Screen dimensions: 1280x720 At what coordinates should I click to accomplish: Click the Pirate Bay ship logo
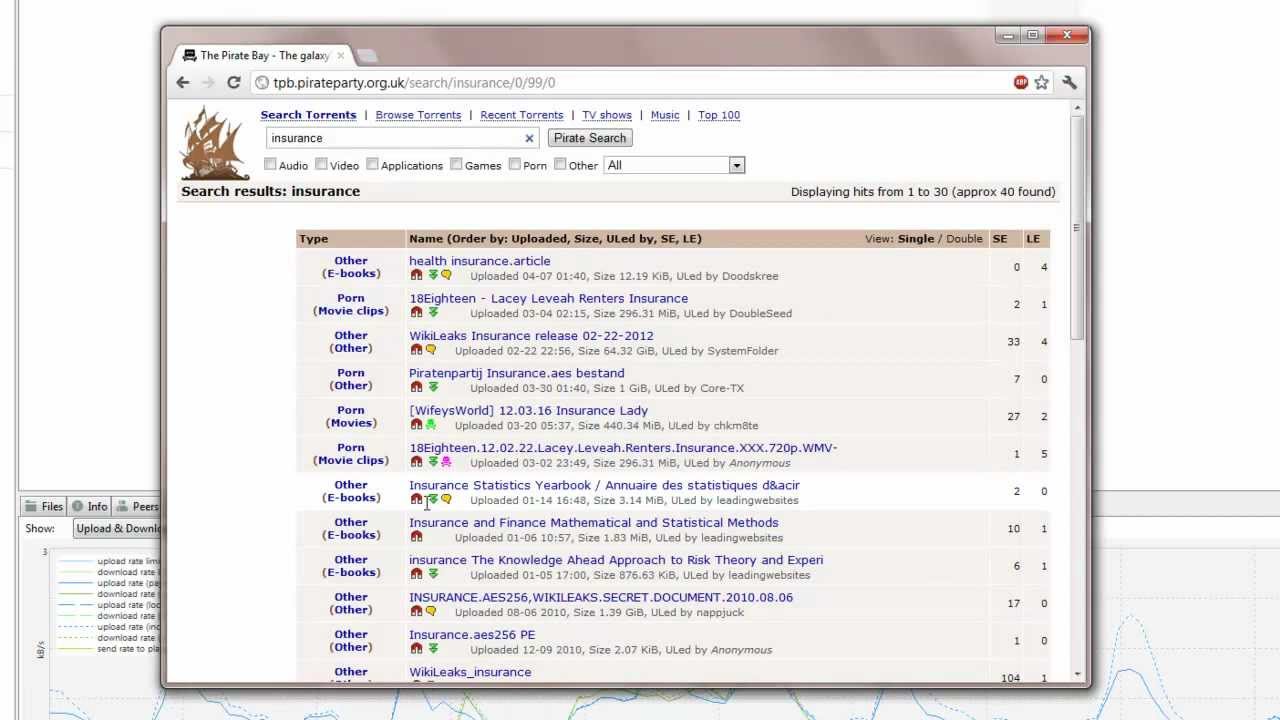pos(215,143)
